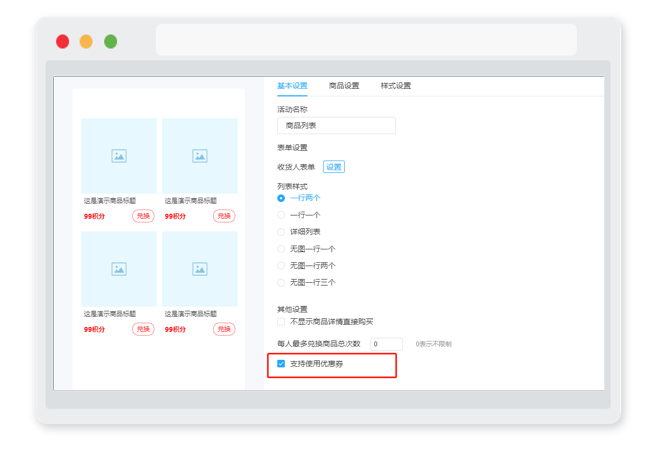Open the 商品设置 tab

point(344,86)
